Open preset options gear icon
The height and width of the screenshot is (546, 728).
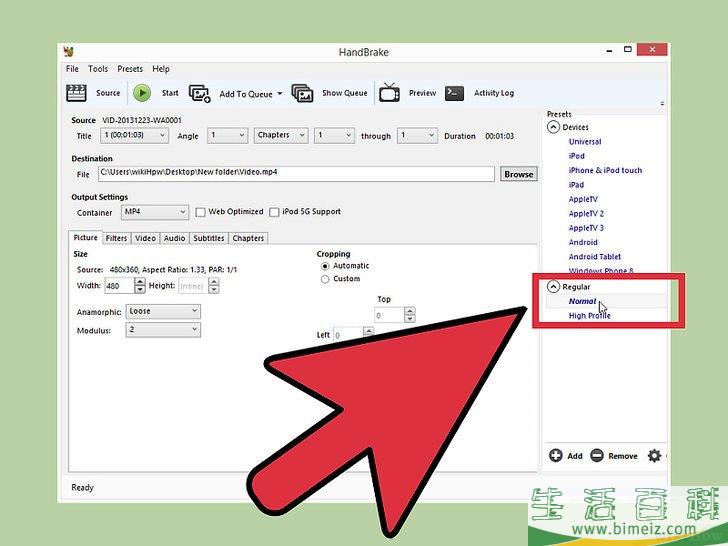(654, 455)
